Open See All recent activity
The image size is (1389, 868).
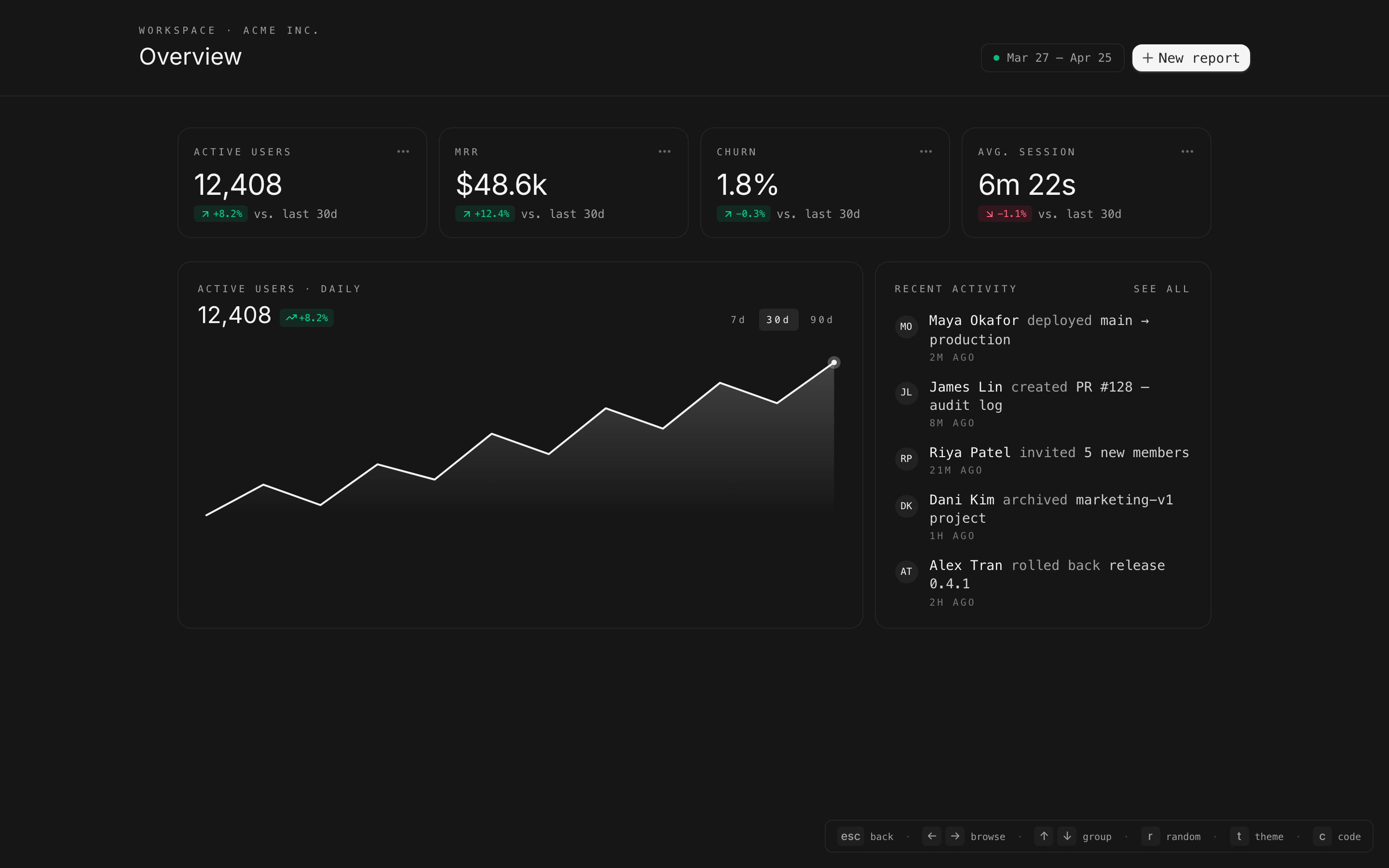(1161, 289)
